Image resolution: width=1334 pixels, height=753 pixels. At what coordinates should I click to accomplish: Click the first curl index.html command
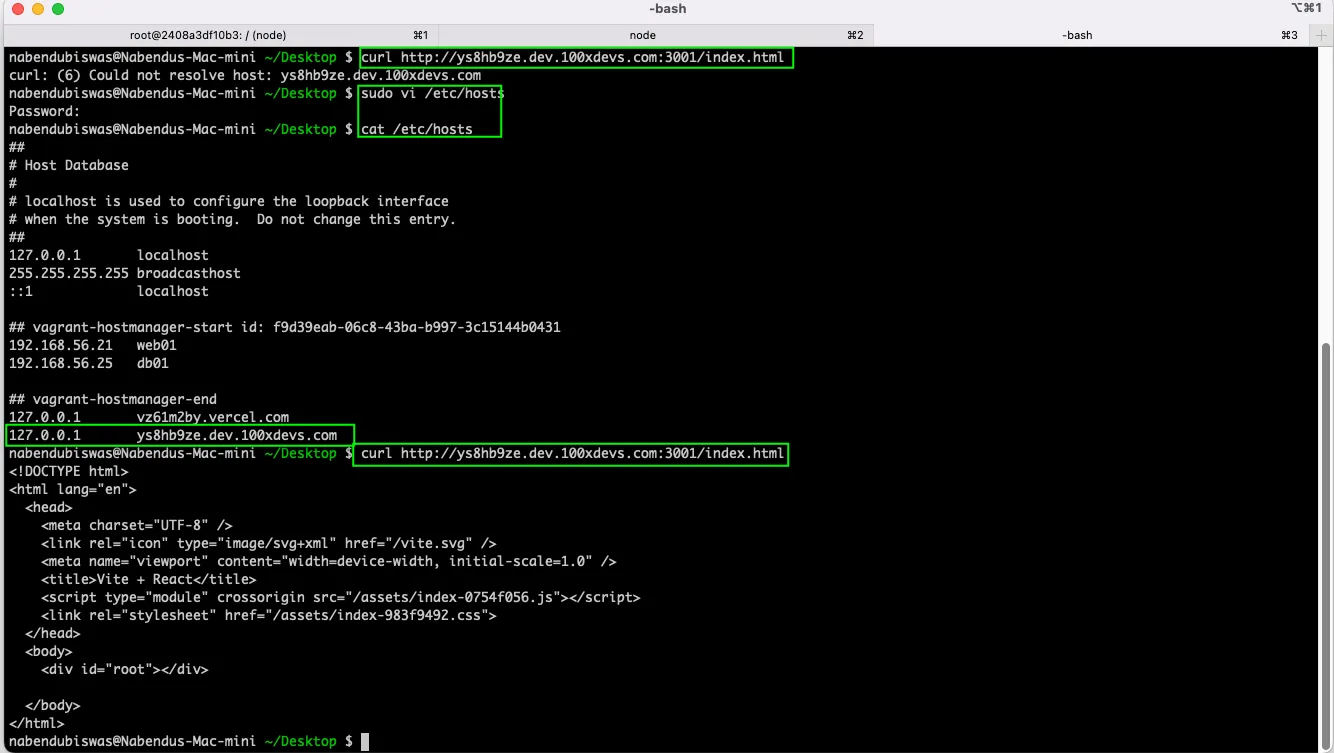click(x=573, y=57)
